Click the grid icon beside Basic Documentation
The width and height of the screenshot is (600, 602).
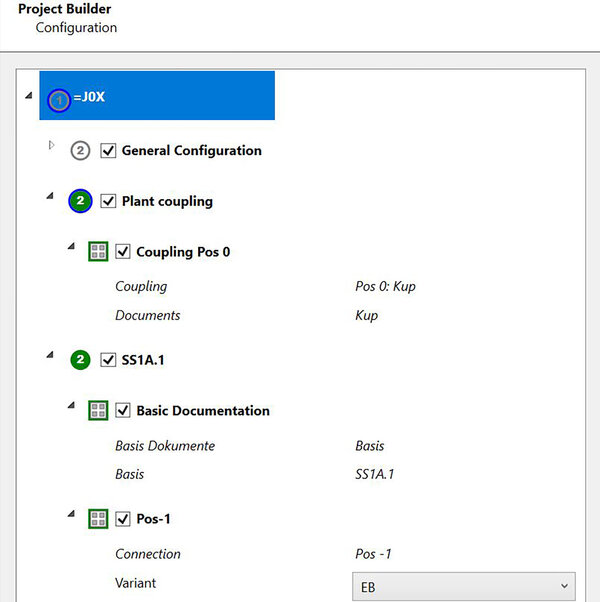coord(98,410)
